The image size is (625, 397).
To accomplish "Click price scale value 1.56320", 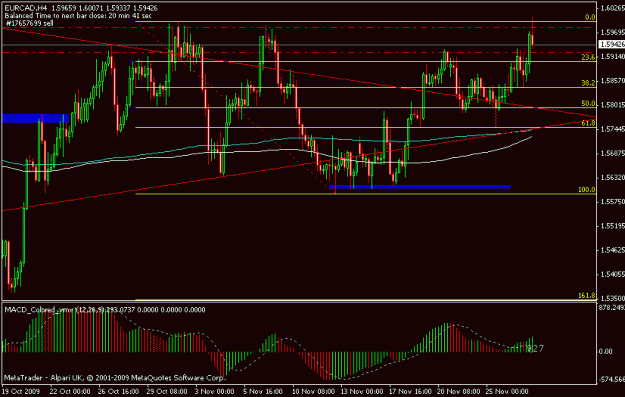I will (613, 177).
